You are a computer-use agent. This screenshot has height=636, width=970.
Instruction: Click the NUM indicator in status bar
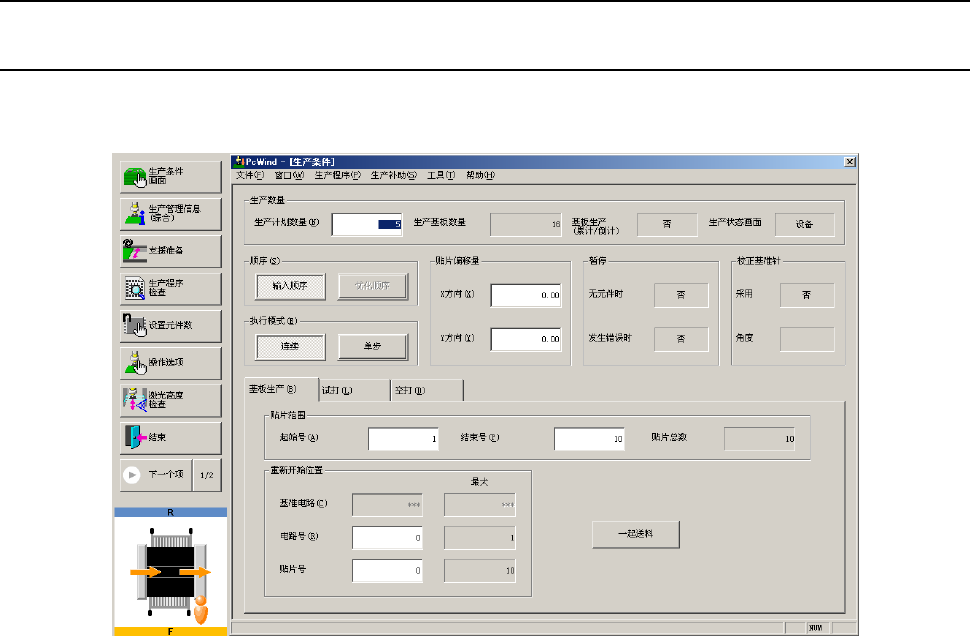(815, 628)
